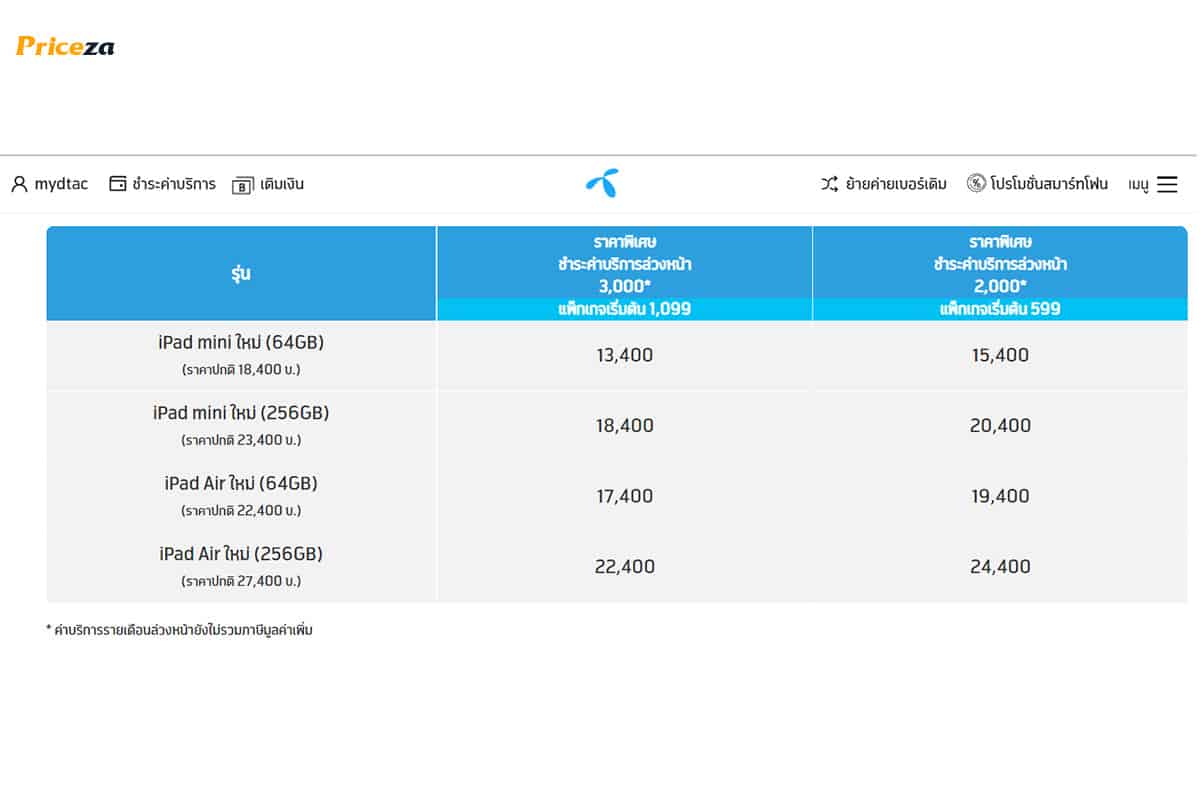This screenshot has height=800, width=1200.
Task: Click the แพ็กเกจเริ่มต้น 1,099 label
Action: pos(624,309)
